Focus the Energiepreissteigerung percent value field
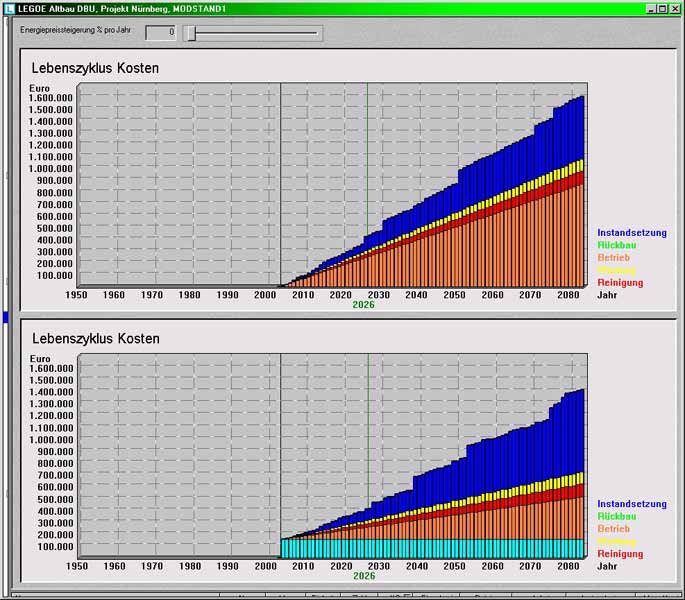This screenshot has width=685, height=600. pyautogui.click(x=160, y=33)
